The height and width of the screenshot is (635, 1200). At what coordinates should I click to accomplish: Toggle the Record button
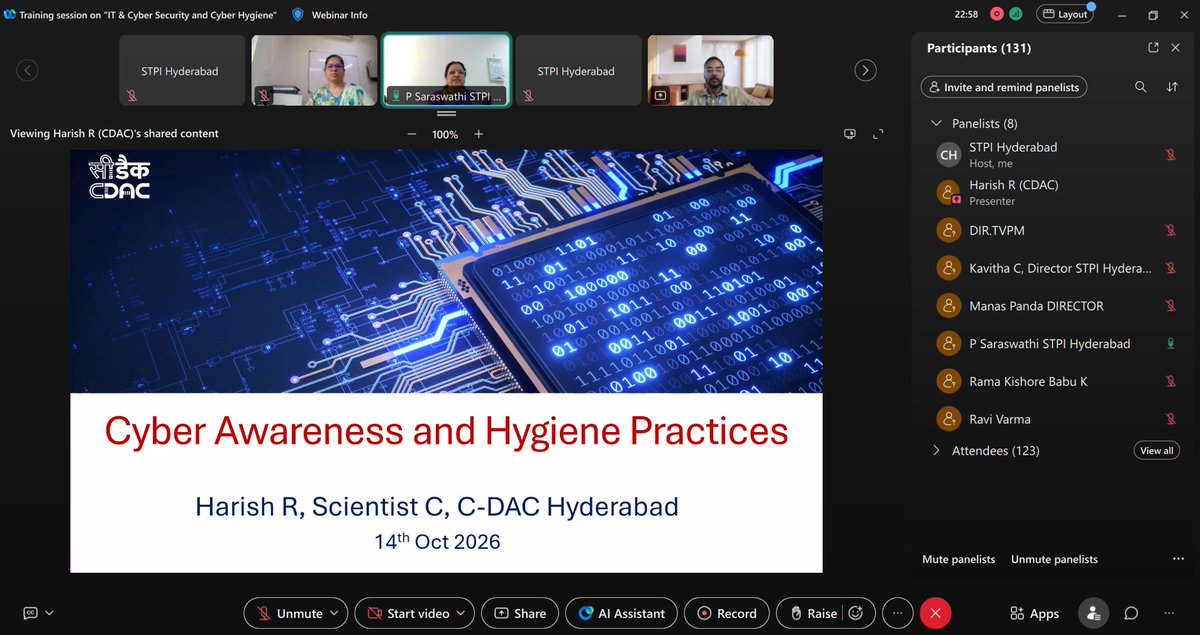point(727,613)
